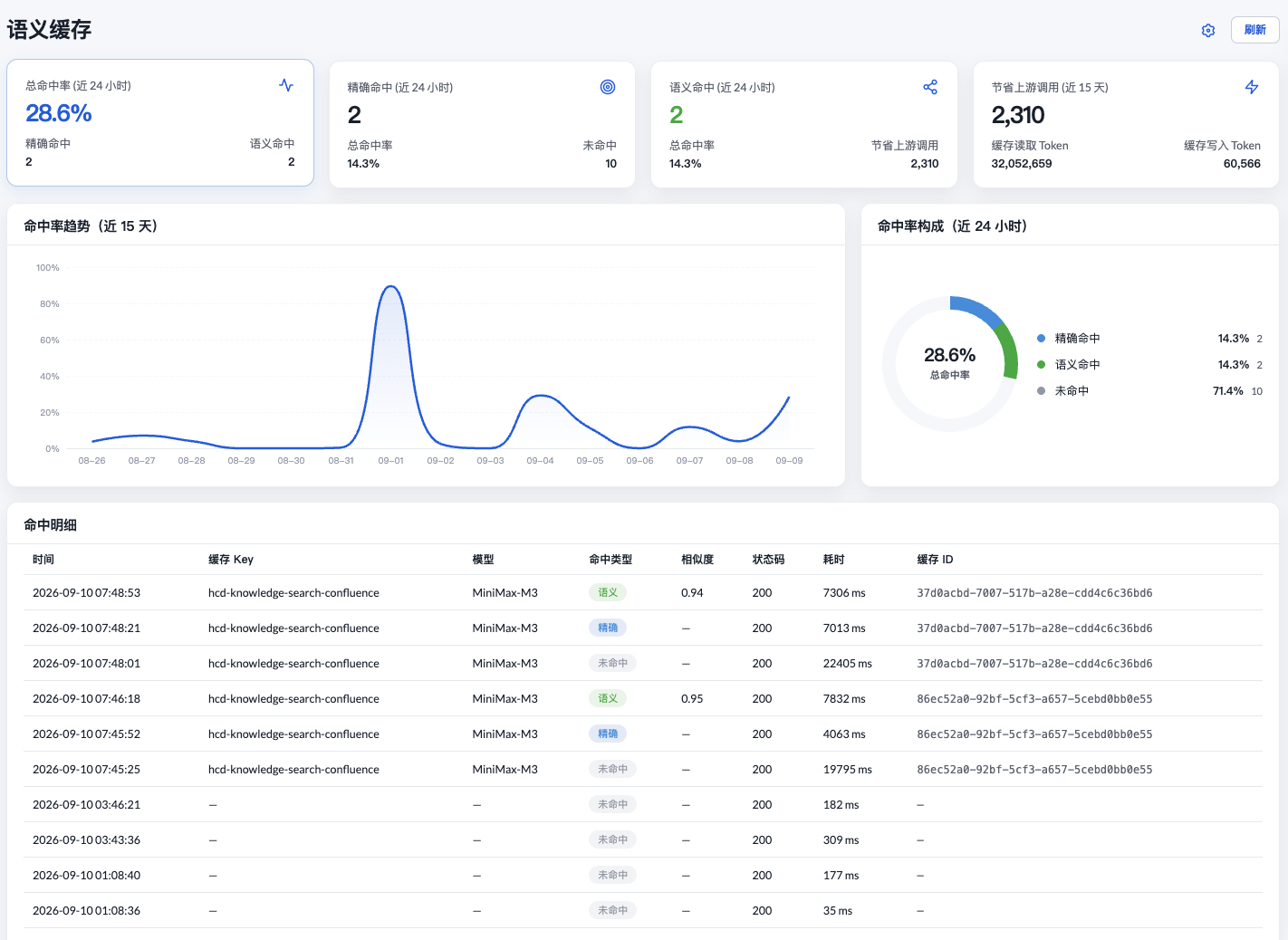The height and width of the screenshot is (940, 1288).
Task: Click the 71.4% 未命中 percentage
Action: [1228, 391]
